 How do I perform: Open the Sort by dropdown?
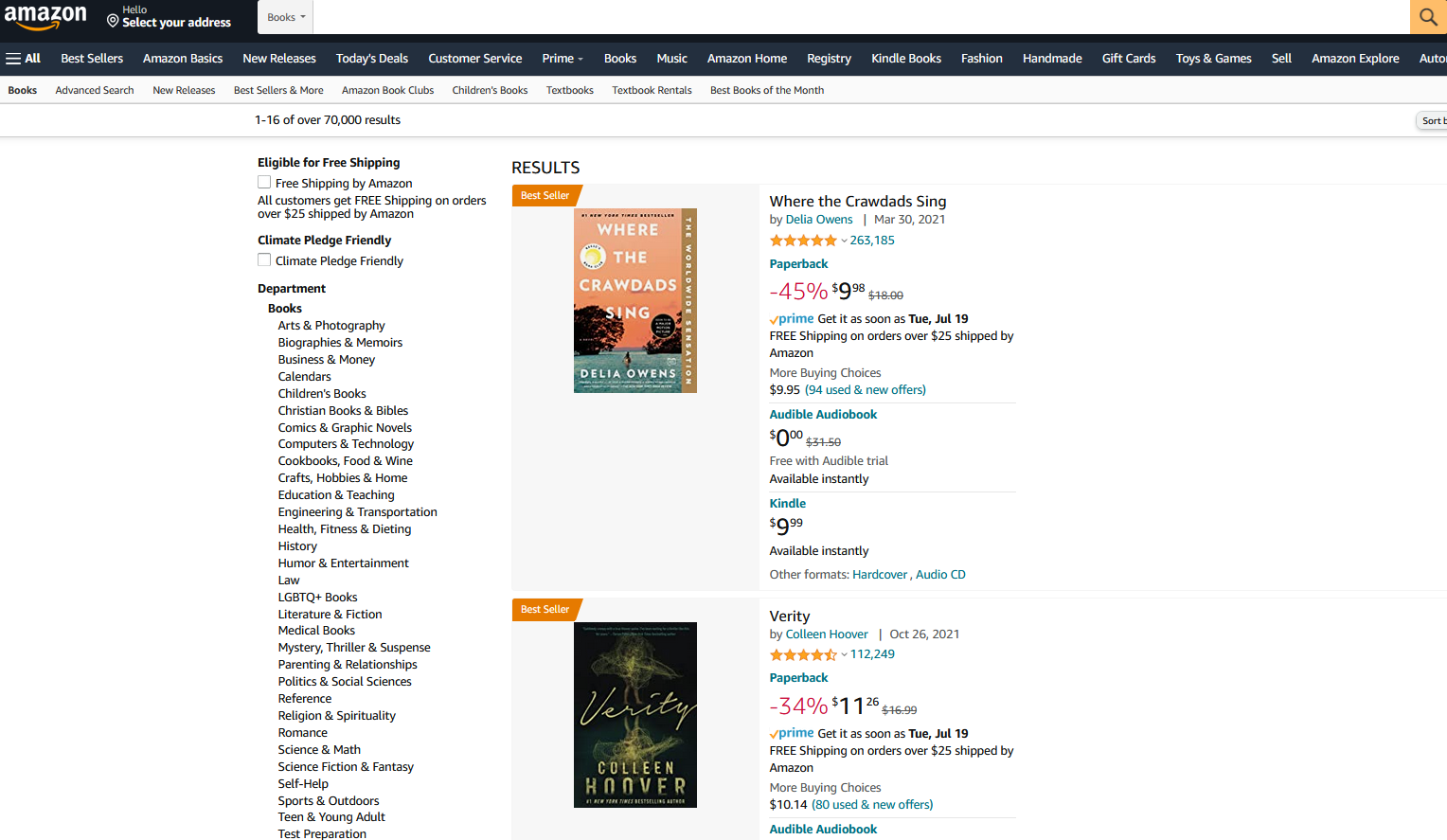[1432, 120]
